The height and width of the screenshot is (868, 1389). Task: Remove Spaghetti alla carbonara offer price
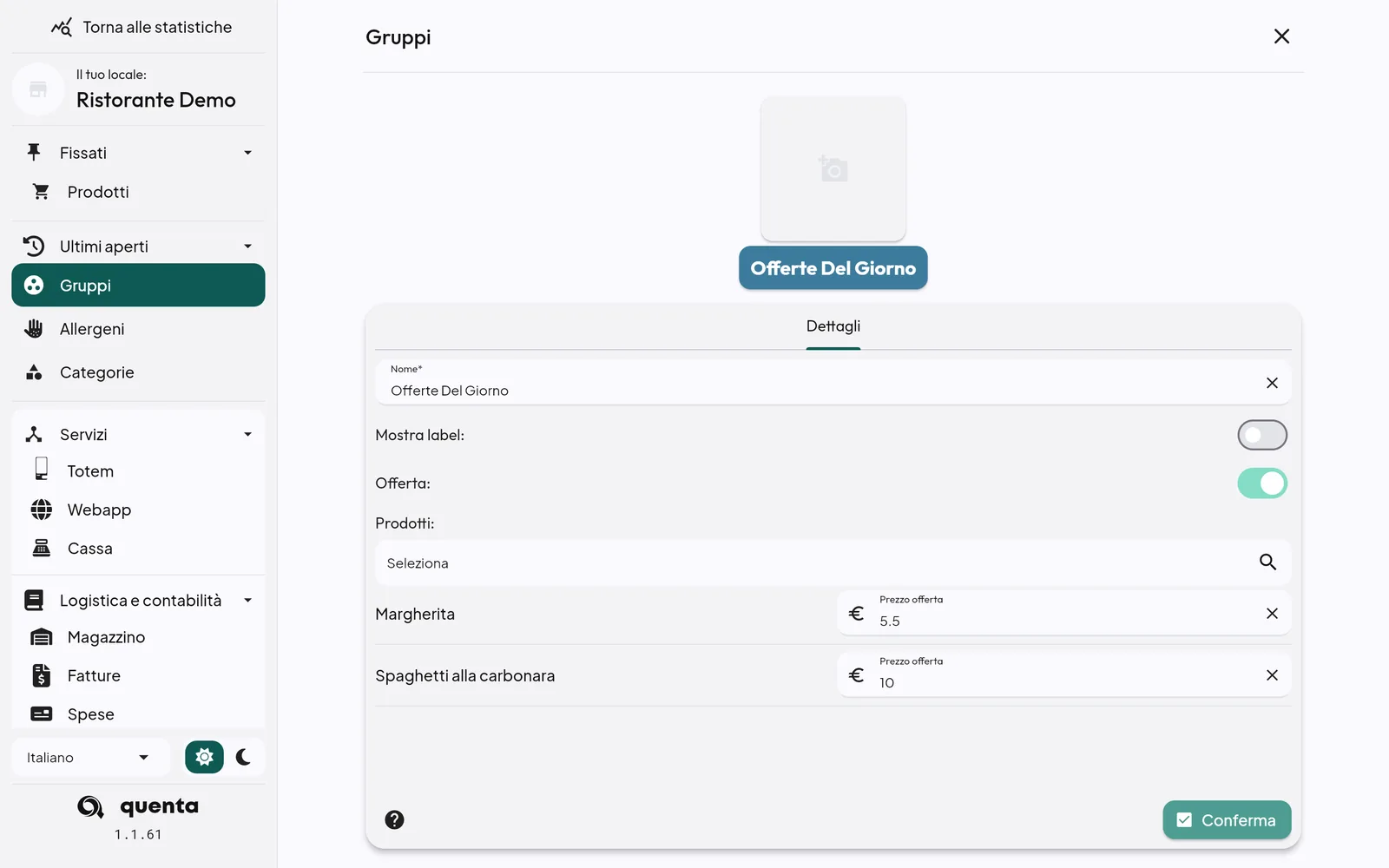coord(1272,675)
